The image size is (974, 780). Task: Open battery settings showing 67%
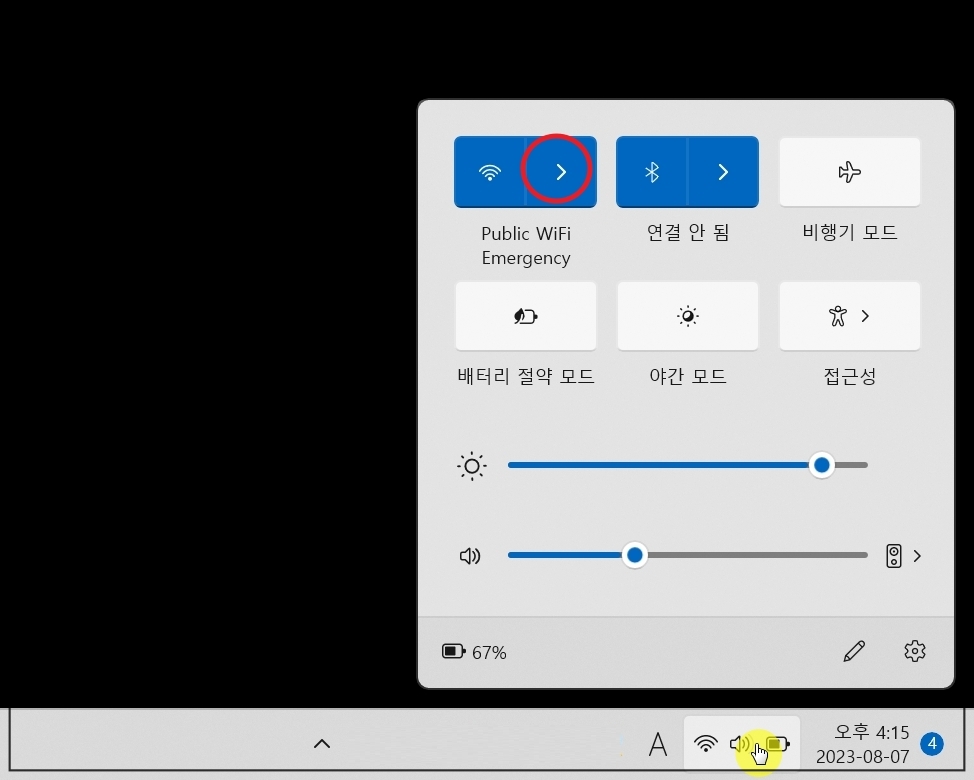point(474,652)
